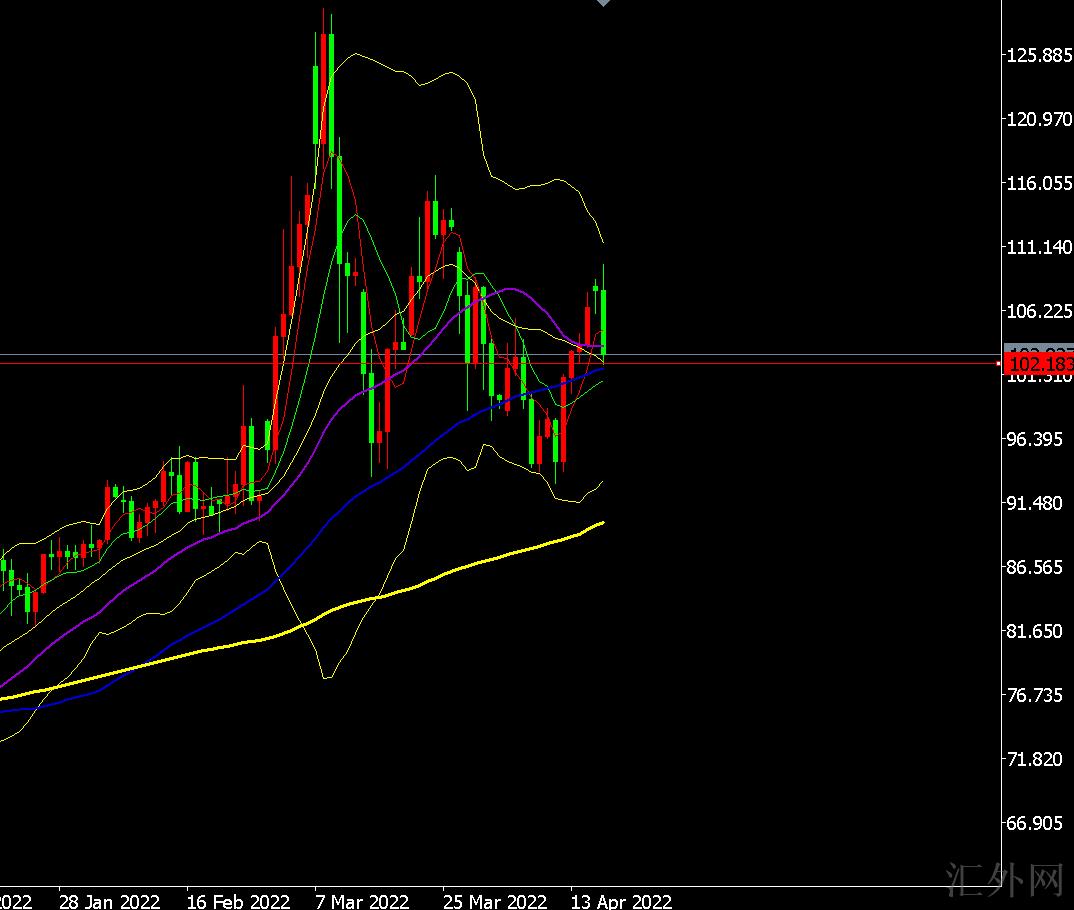The height and width of the screenshot is (910, 1074).
Task: Click the 13 Apr 2022 date label
Action: [621, 901]
